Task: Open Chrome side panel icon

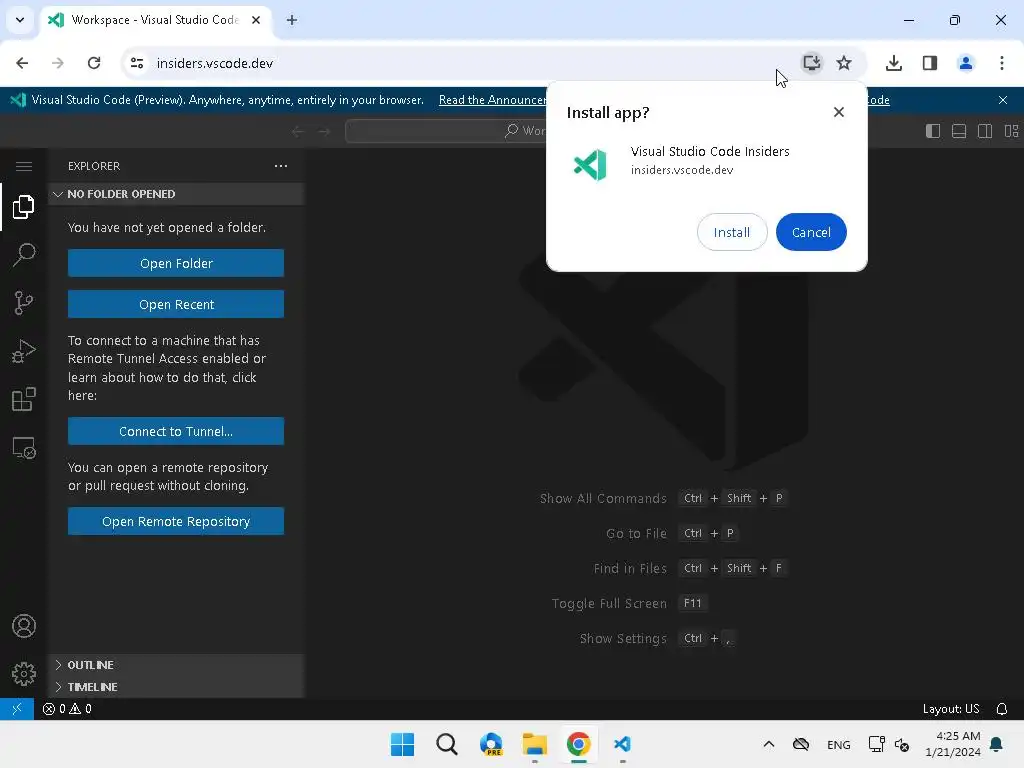Action: tap(930, 63)
